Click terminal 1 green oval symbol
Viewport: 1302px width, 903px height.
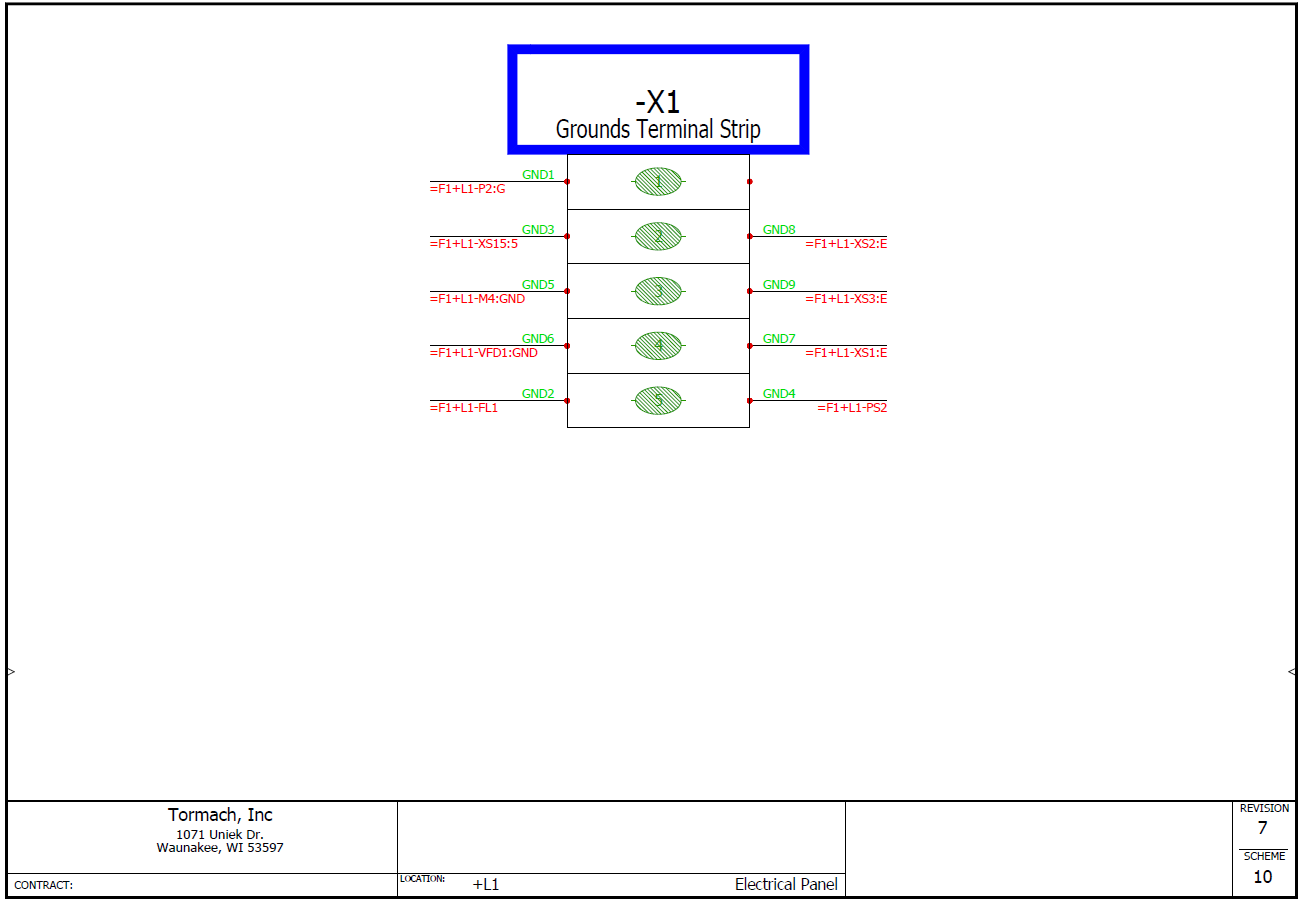coord(658,181)
